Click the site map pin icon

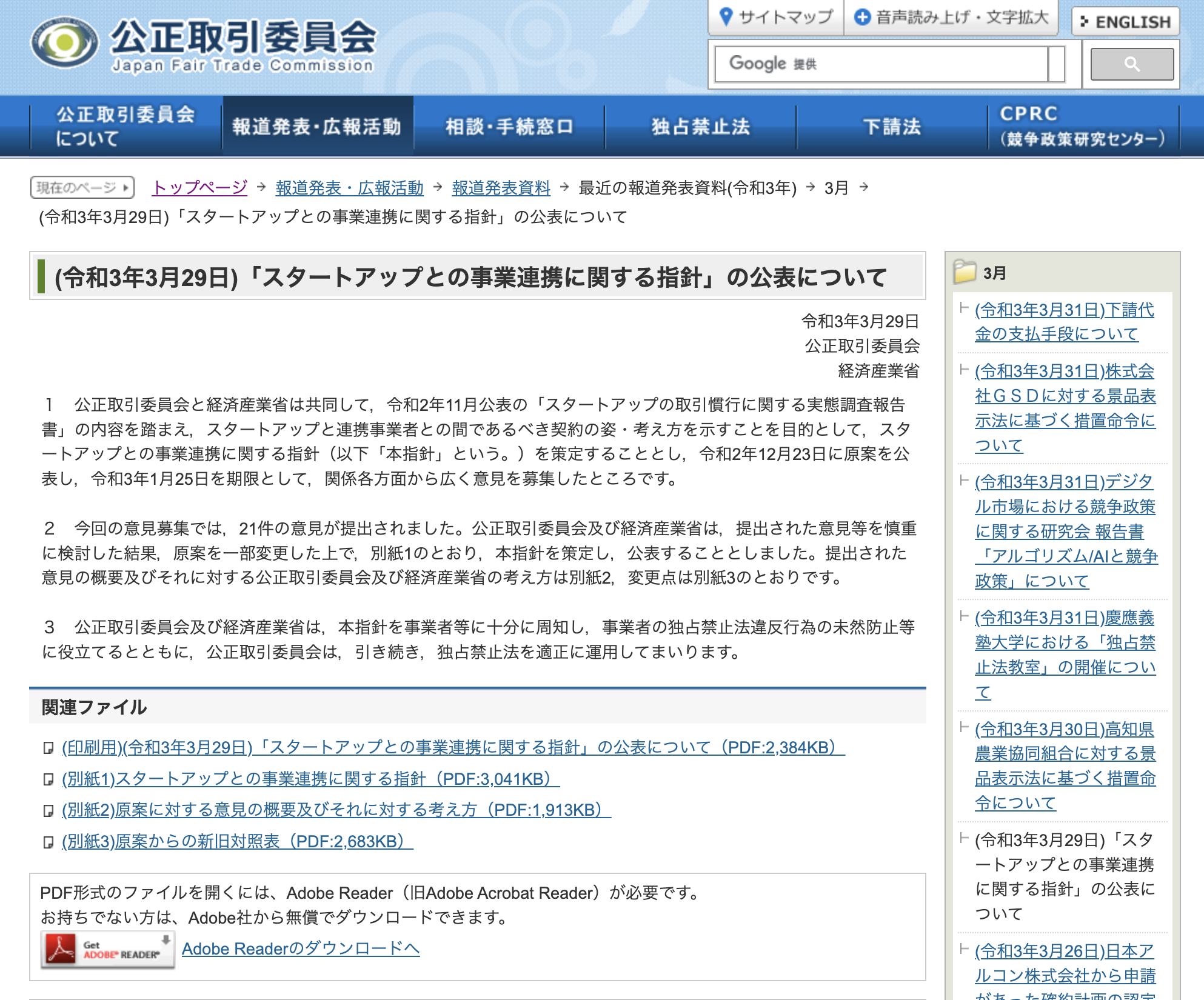coord(726,17)
